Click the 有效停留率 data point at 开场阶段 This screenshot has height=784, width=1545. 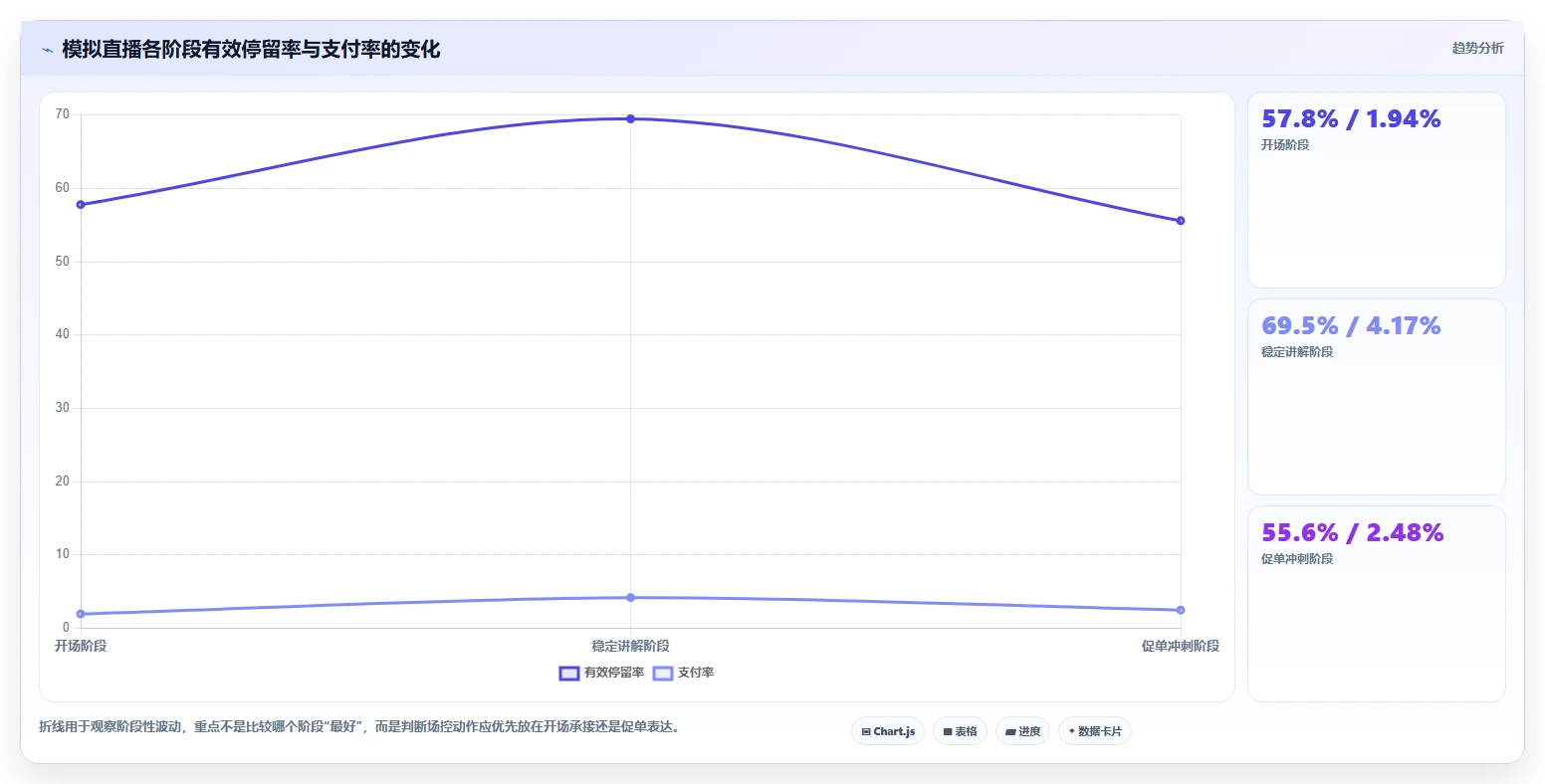pos(81,205)
